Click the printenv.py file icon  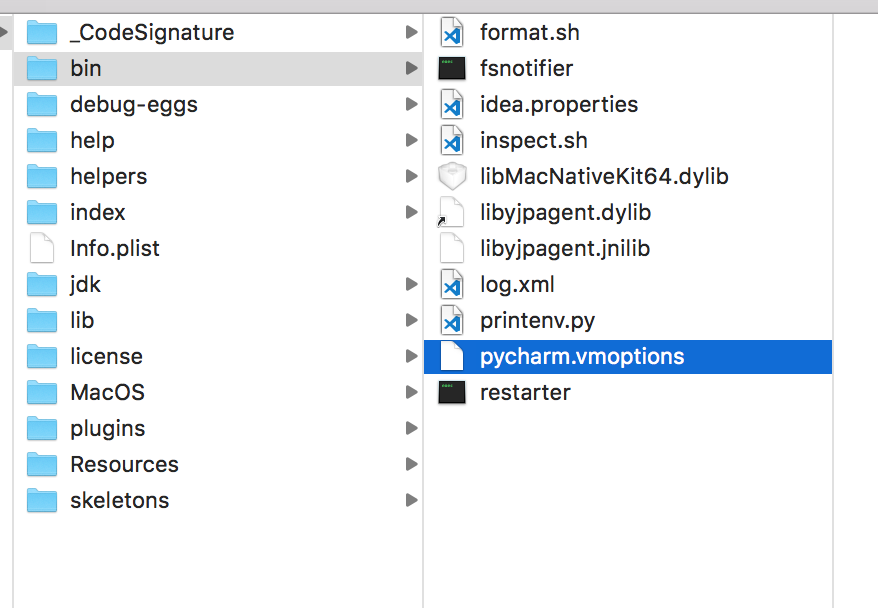click(x=452, y=320)
